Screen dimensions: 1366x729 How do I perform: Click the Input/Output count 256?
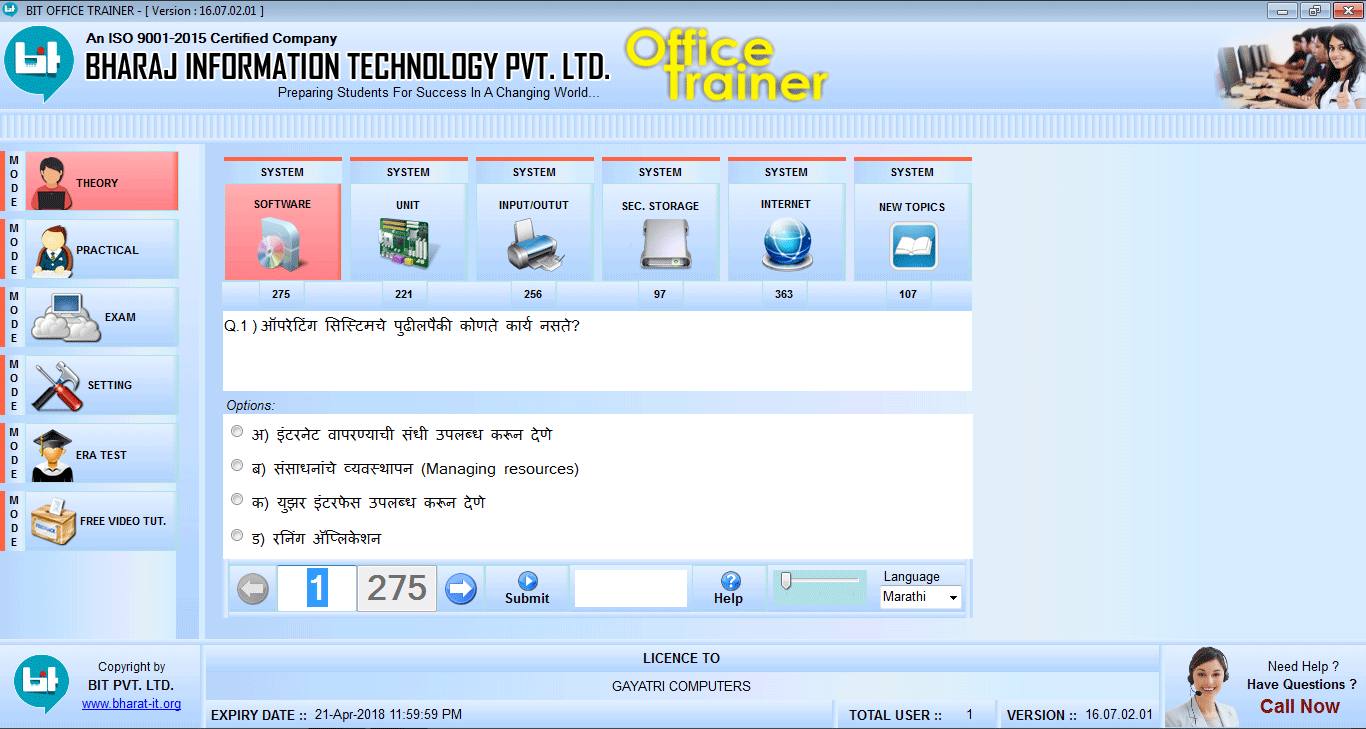(x=533, y=294)
